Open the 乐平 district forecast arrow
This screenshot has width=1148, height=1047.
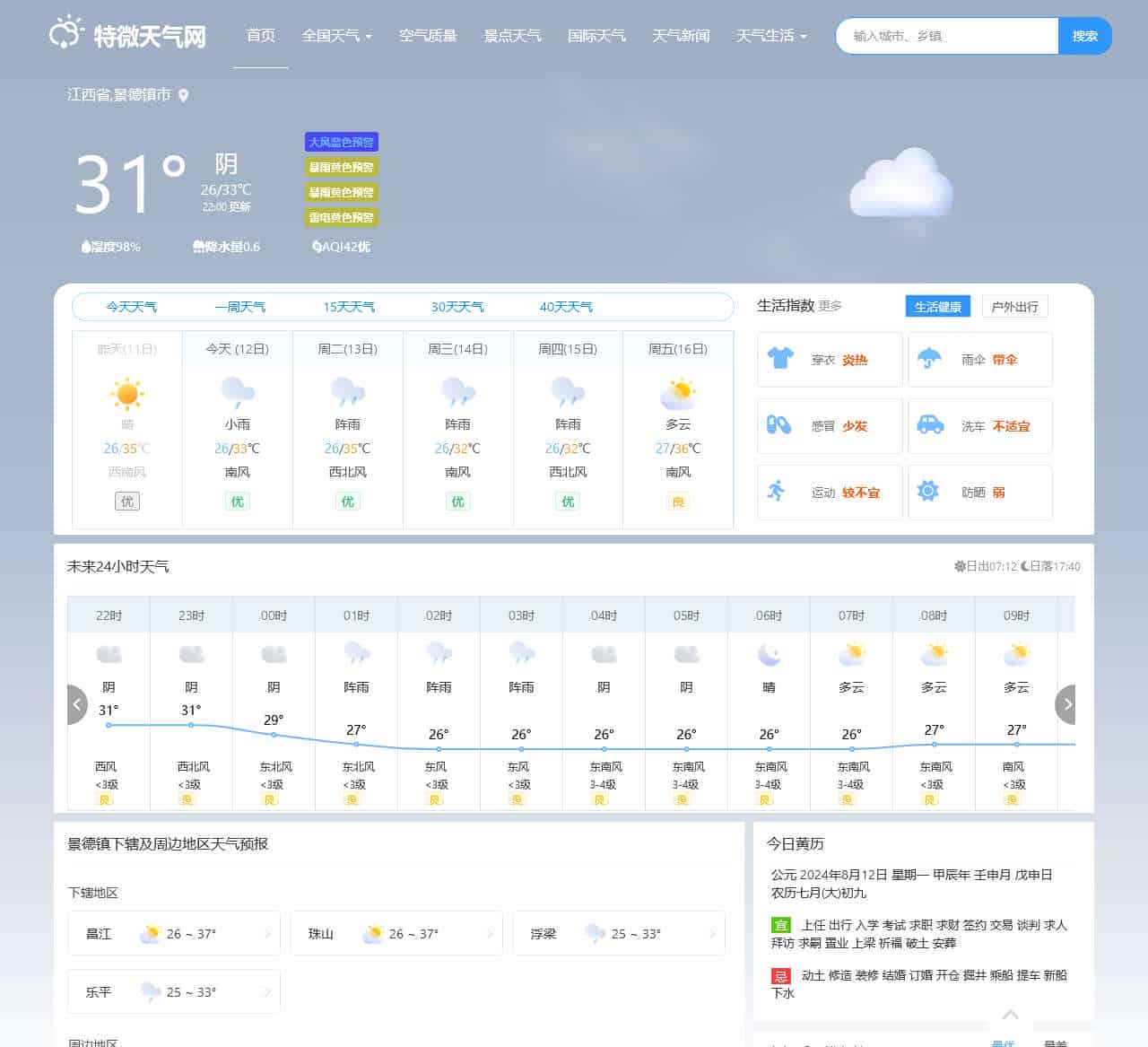[x=267, y=992]
